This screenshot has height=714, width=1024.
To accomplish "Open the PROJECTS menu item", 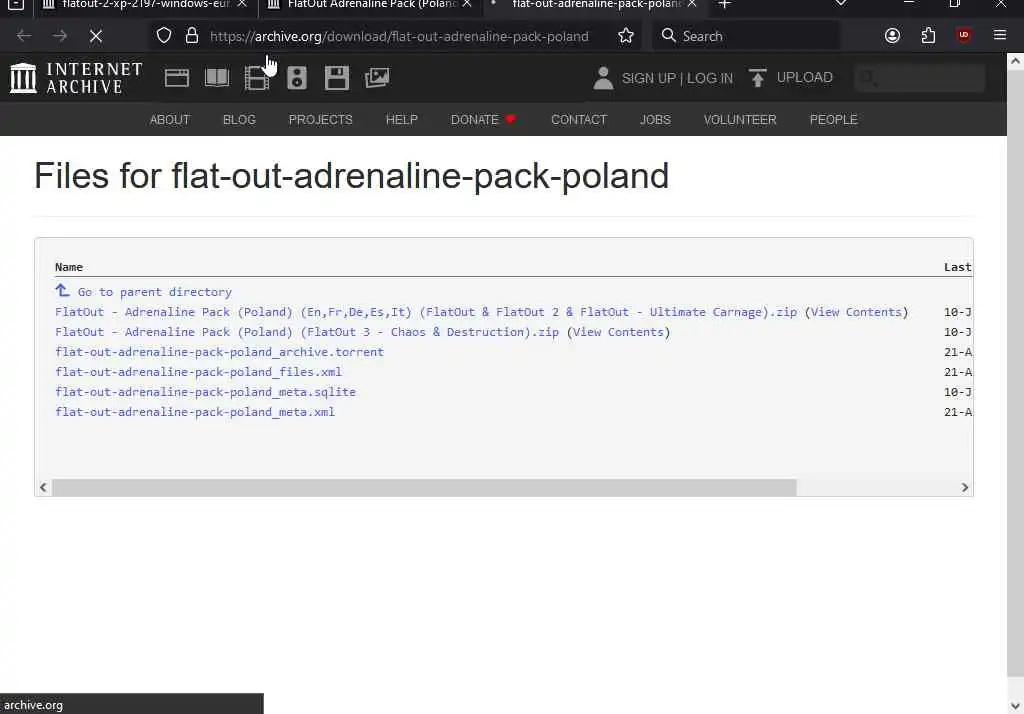I will coord(320,120).
